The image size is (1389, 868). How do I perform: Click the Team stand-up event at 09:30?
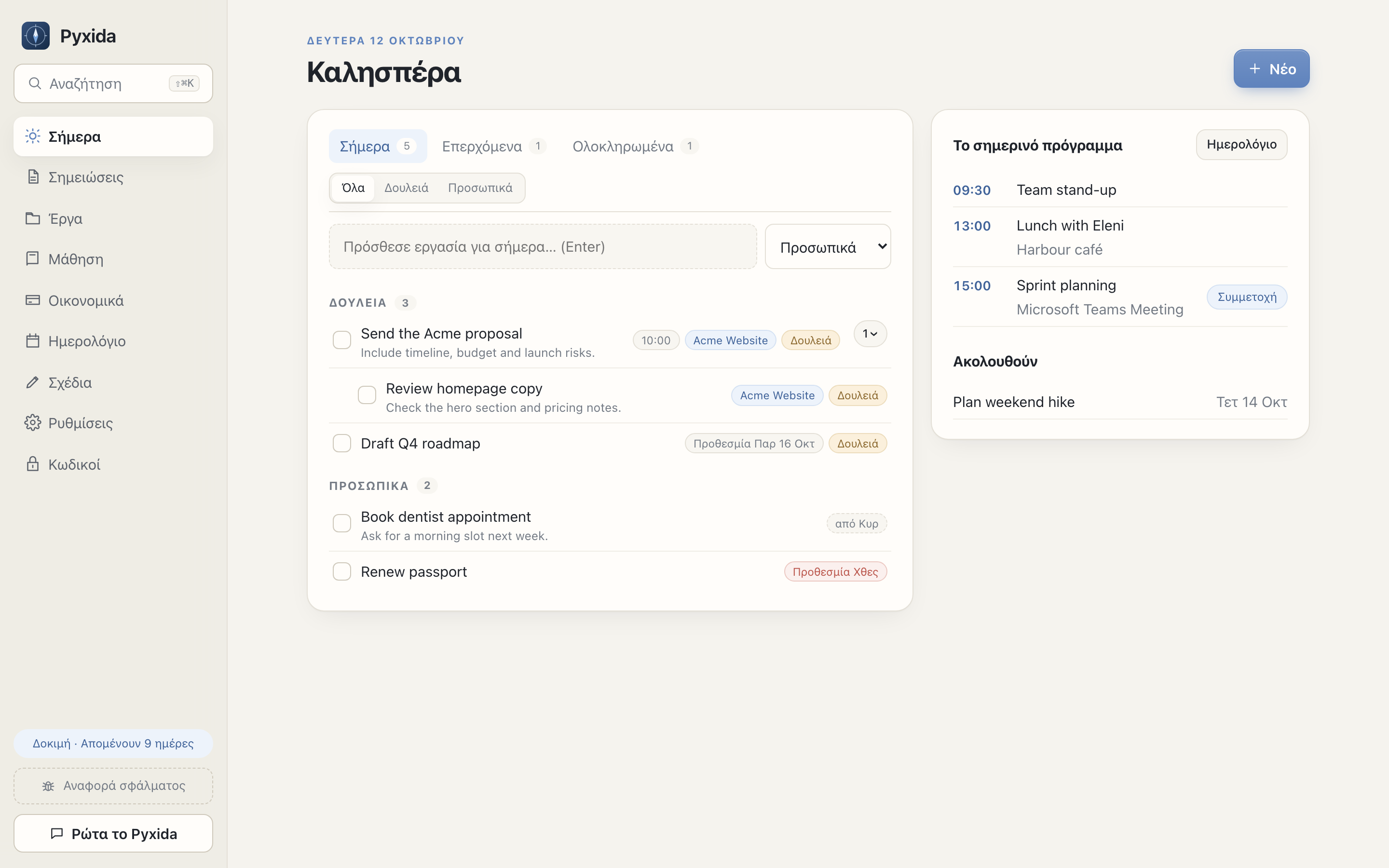point(1120,190)
